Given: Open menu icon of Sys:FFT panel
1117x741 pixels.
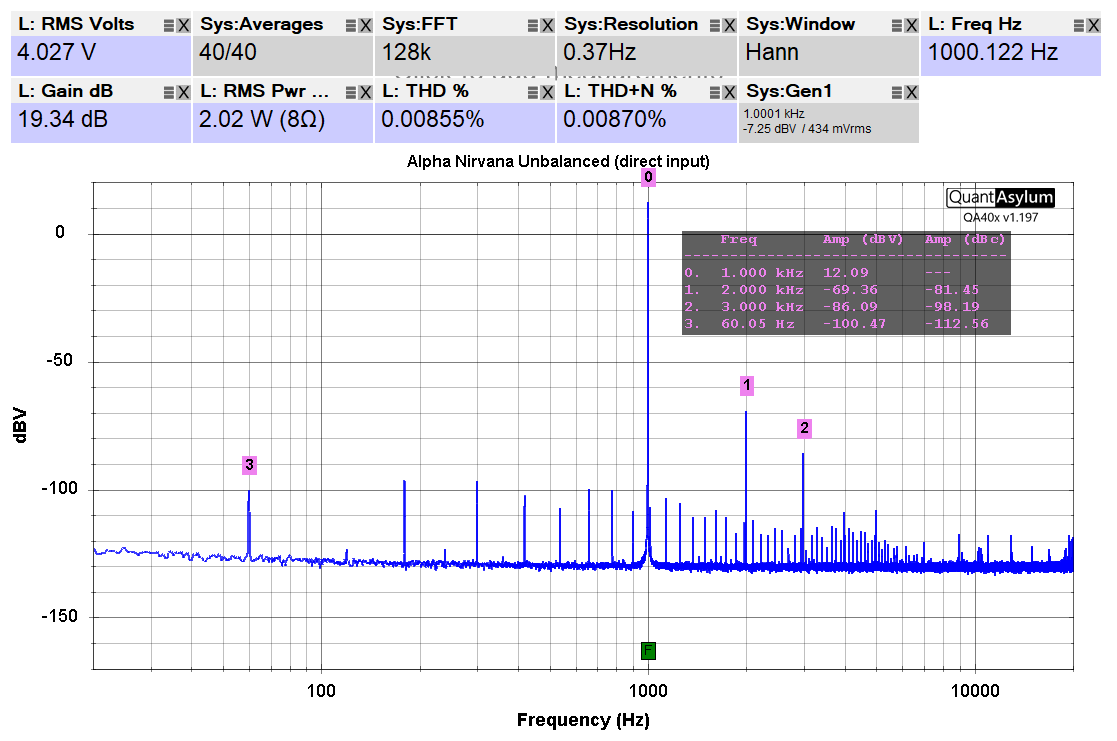Looking at the screenshot, I should click(533, 26).
